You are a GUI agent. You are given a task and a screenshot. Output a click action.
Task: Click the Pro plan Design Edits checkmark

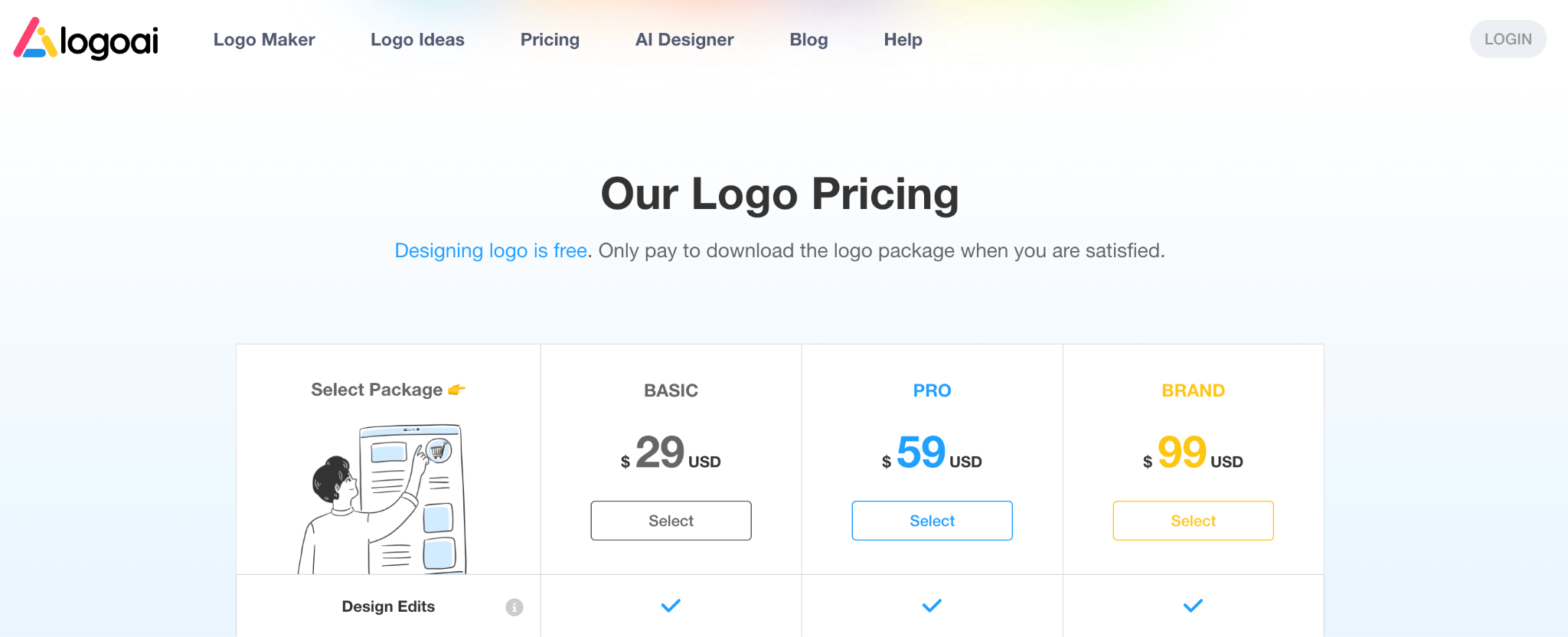point(932,606)
